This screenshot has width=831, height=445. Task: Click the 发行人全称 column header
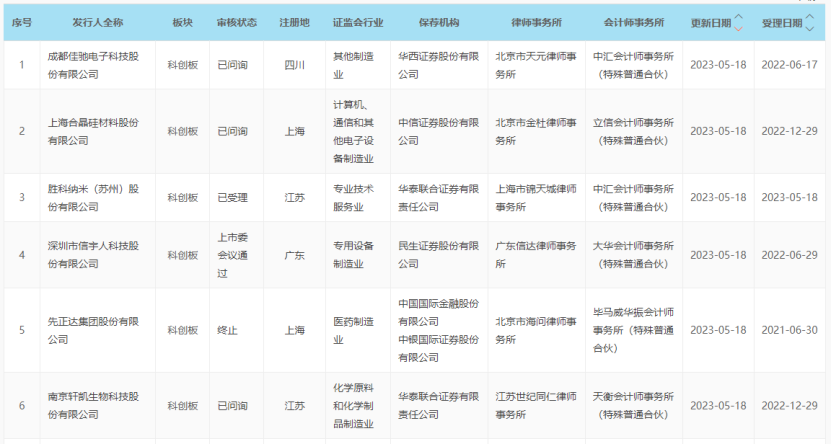98,23
